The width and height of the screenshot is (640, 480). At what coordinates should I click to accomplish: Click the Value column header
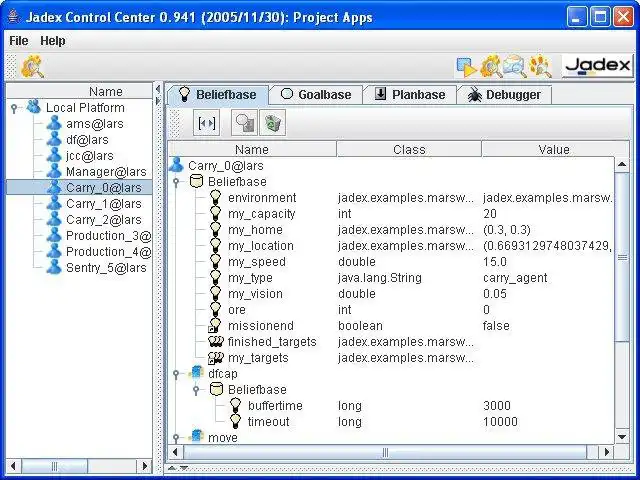[x=555, y=149]
